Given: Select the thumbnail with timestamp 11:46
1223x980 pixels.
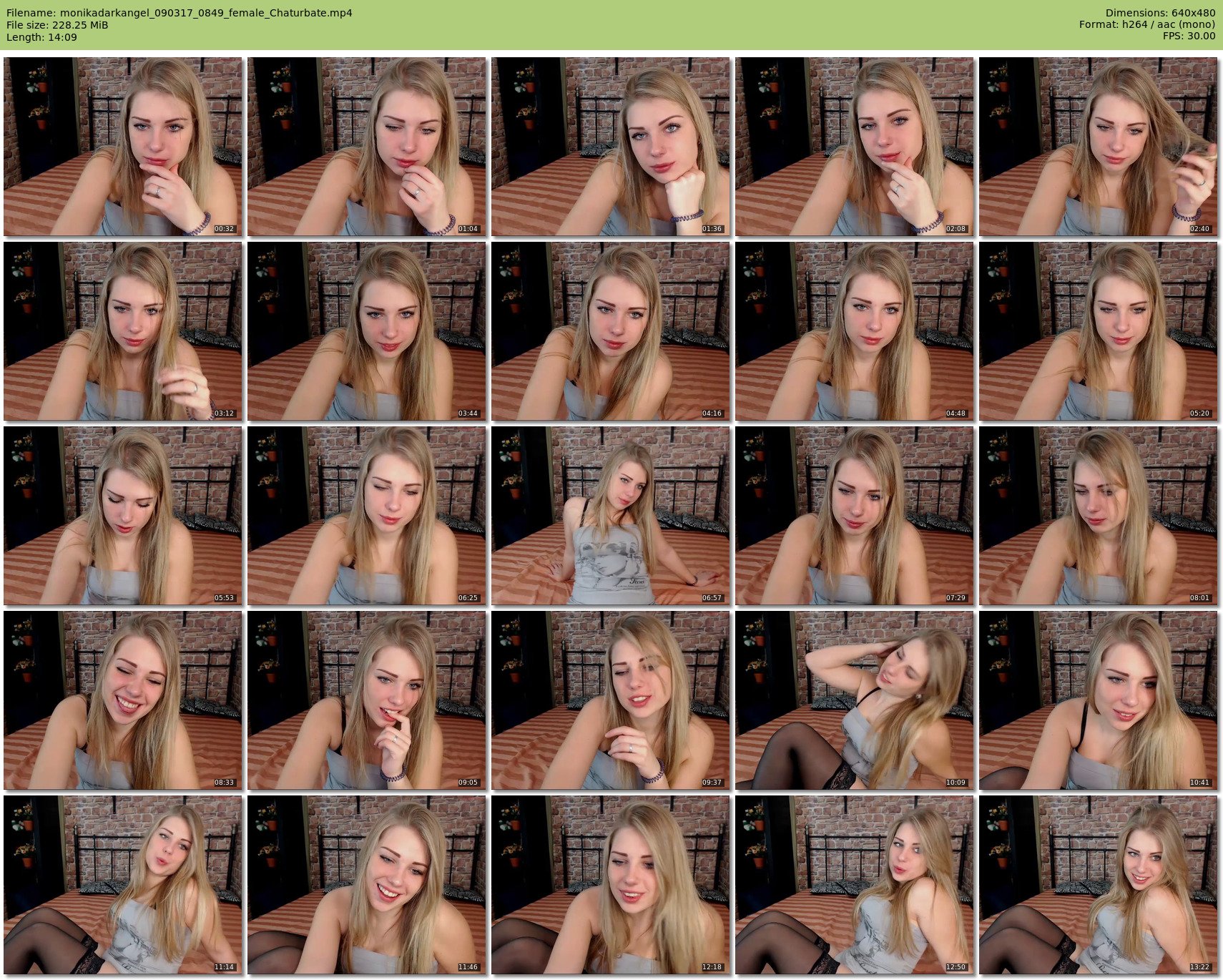Looking at the screenshot, I should click(367, 885).
